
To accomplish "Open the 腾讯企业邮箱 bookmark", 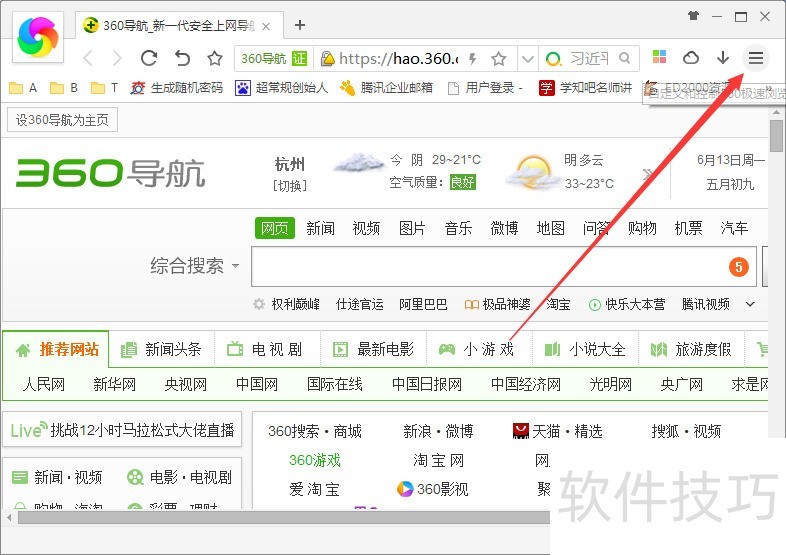I will pyautogui.click(x=386, y=88).
